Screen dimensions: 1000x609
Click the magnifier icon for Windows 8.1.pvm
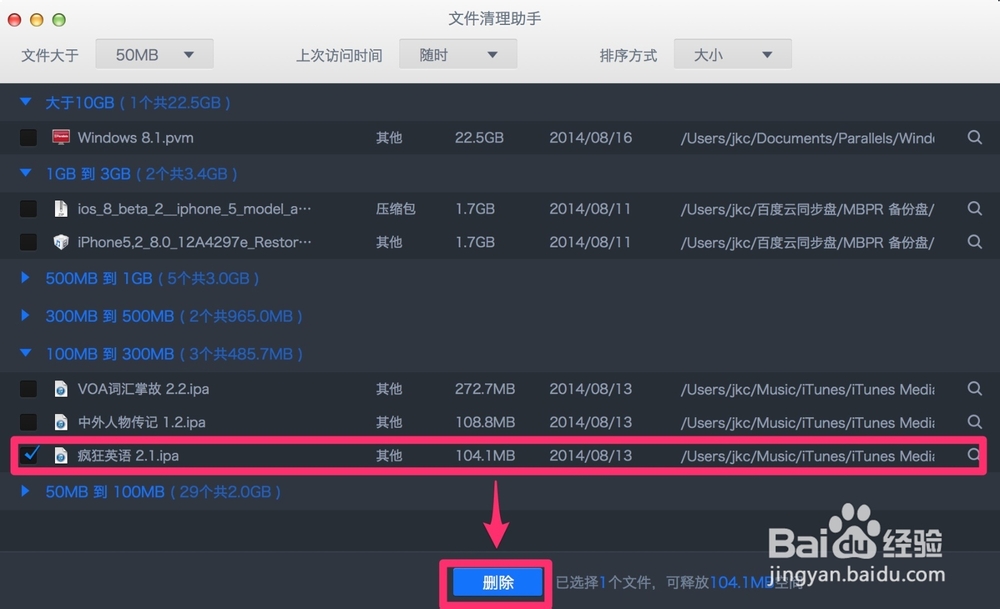(975, 137)
